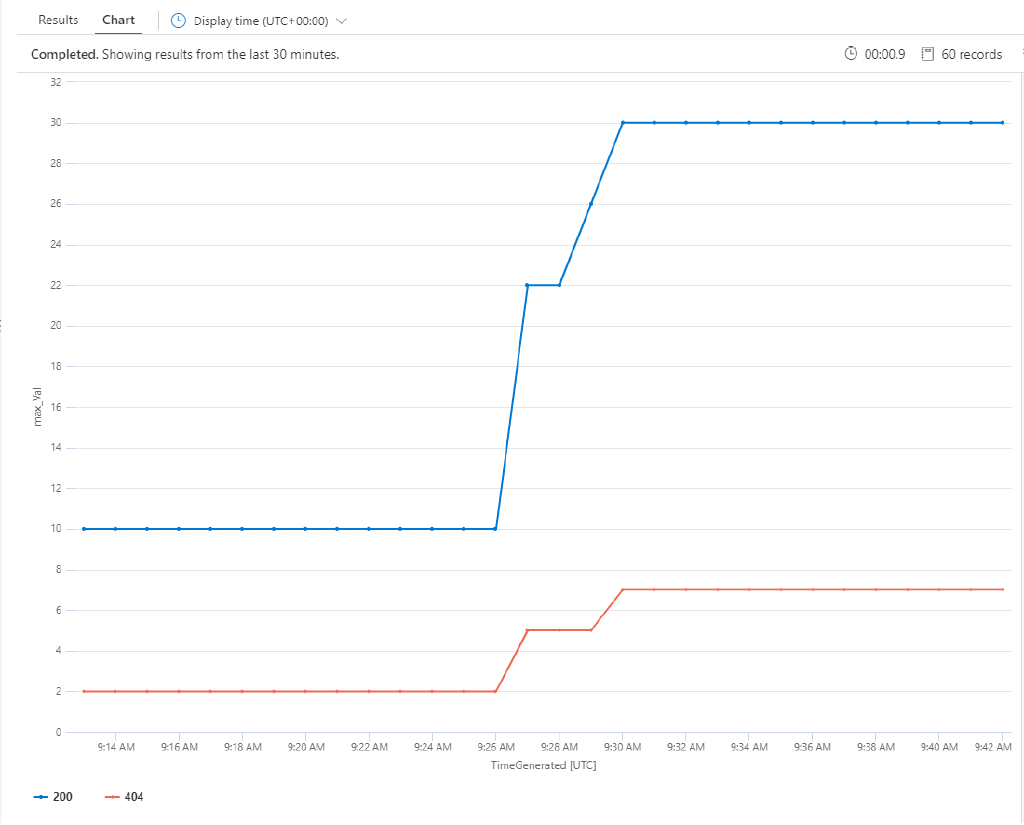1024x825 pixels.
Task: Click the blue line marker for 200
Action: 42,796
